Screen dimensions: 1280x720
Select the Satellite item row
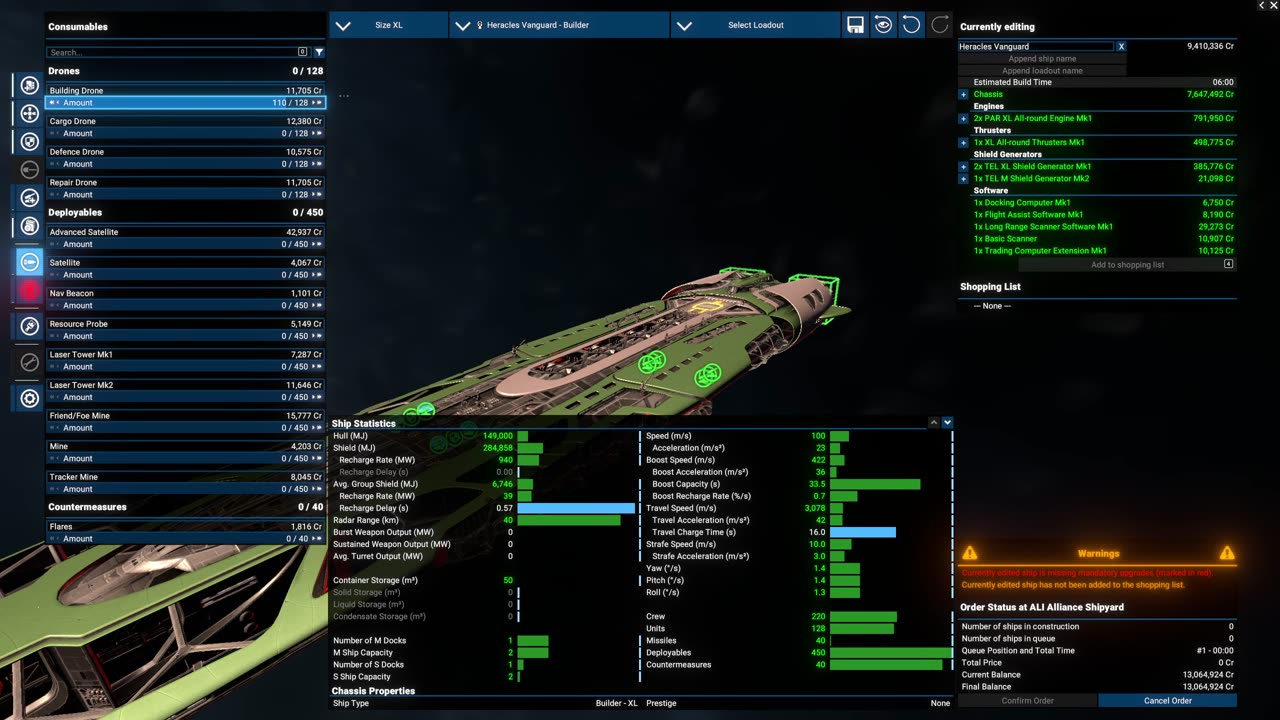tap(185, 263)
